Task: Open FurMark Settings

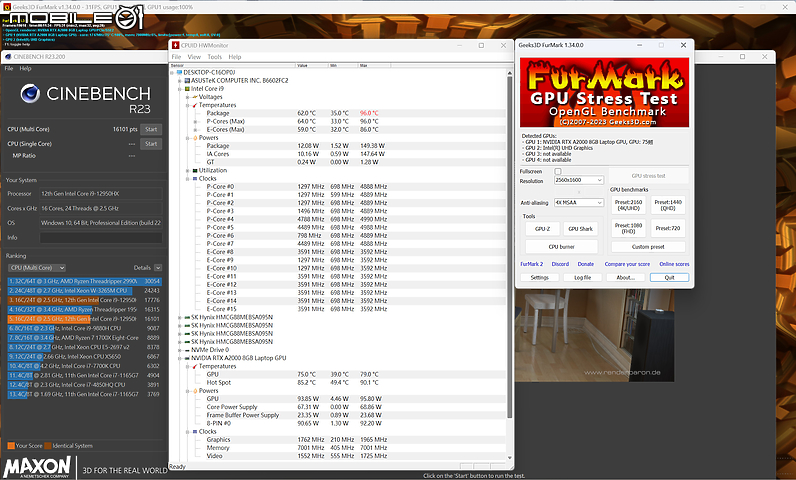Action: pyautogui.click(x=540, y=278)
